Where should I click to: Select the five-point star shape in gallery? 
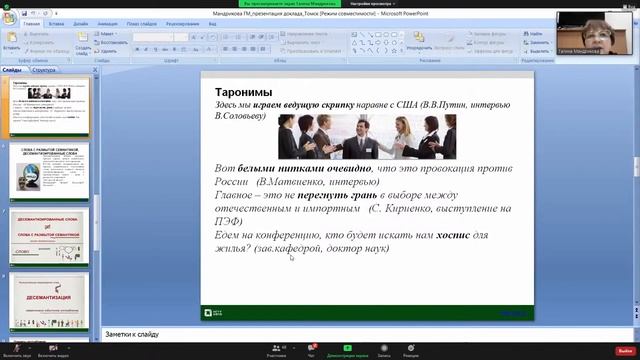tap(394, 51)
